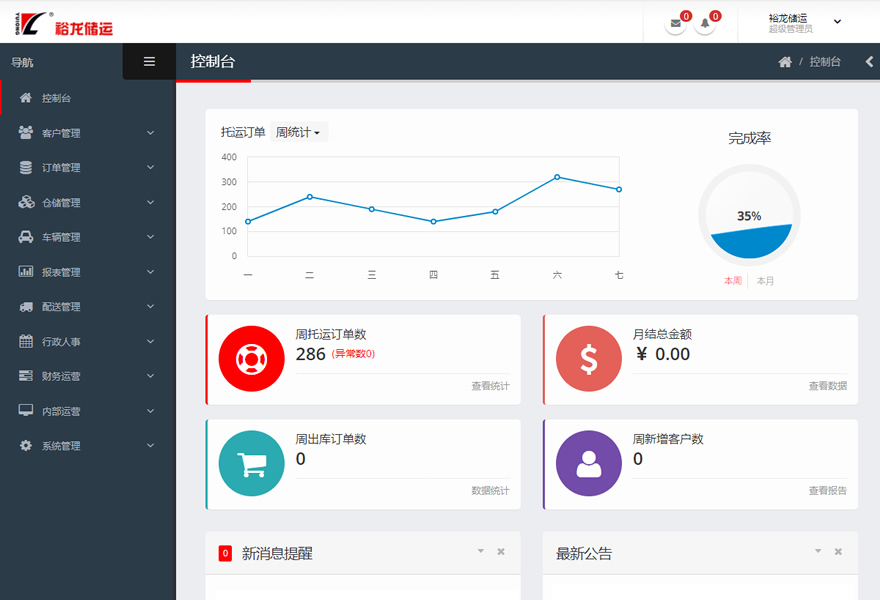Click the 订单管理 database icon

point(26,167)
